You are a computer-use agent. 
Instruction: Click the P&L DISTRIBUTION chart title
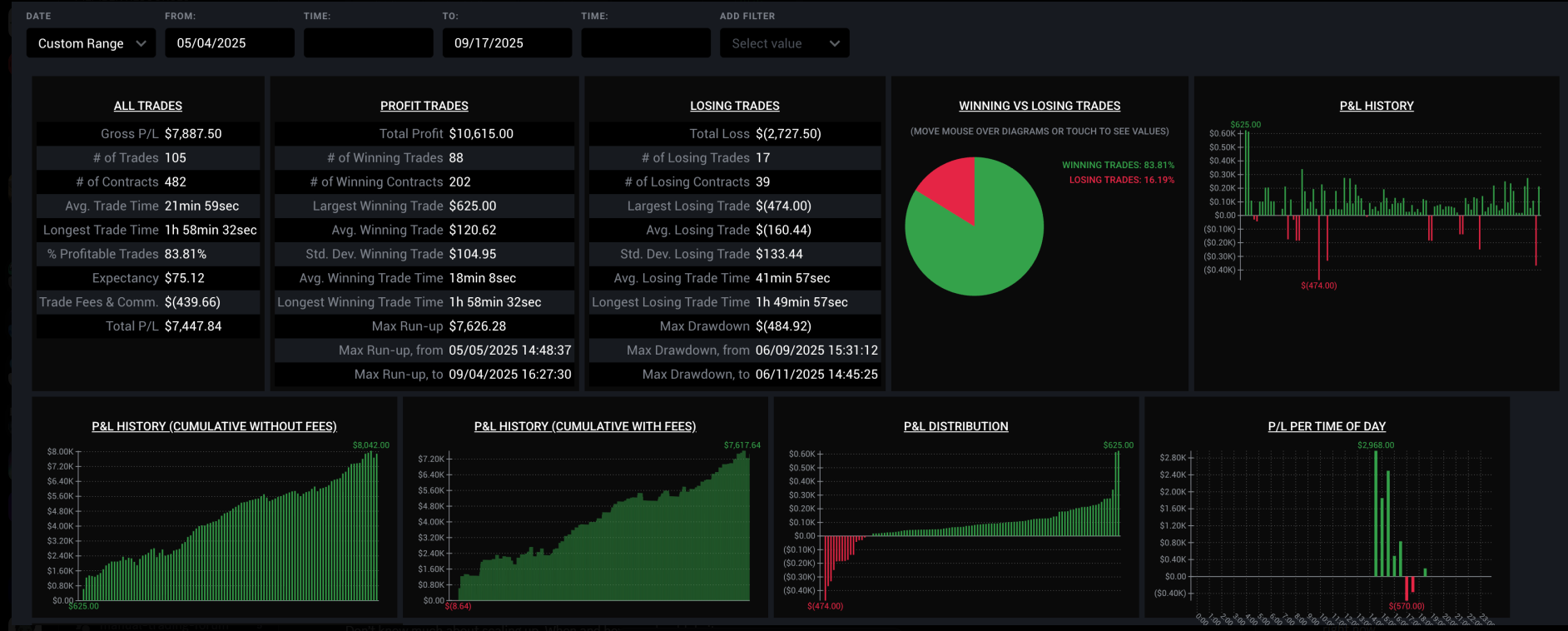coord(955,426)
